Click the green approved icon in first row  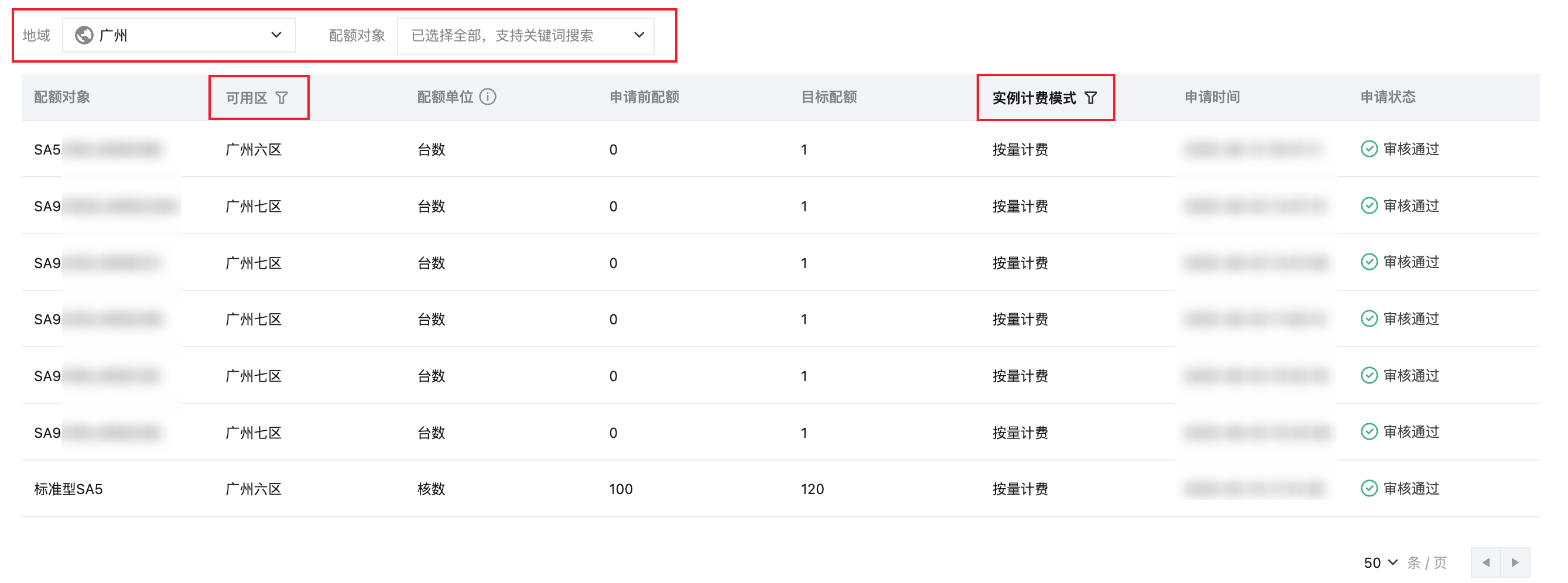click(1369, 149)
